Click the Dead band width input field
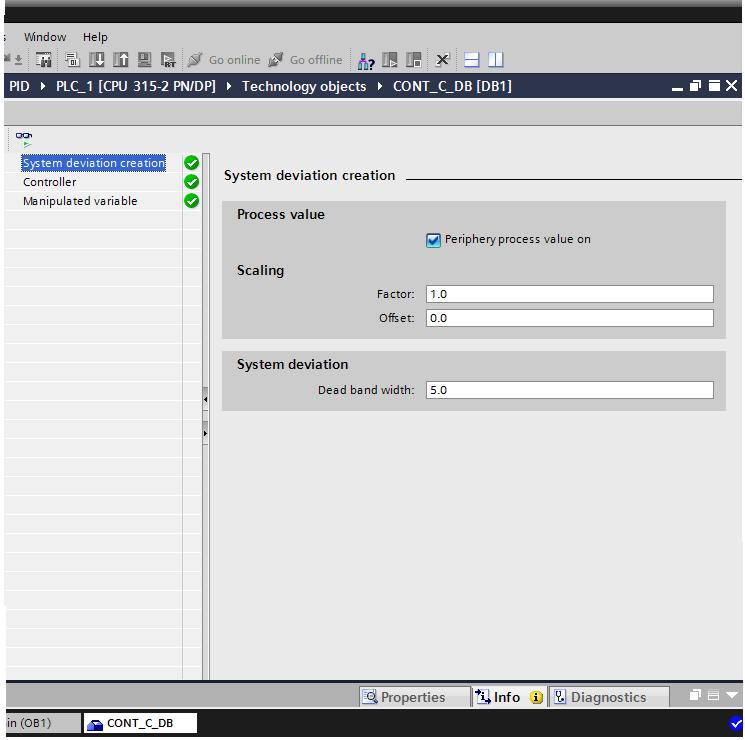 click(x=570, y=390)
